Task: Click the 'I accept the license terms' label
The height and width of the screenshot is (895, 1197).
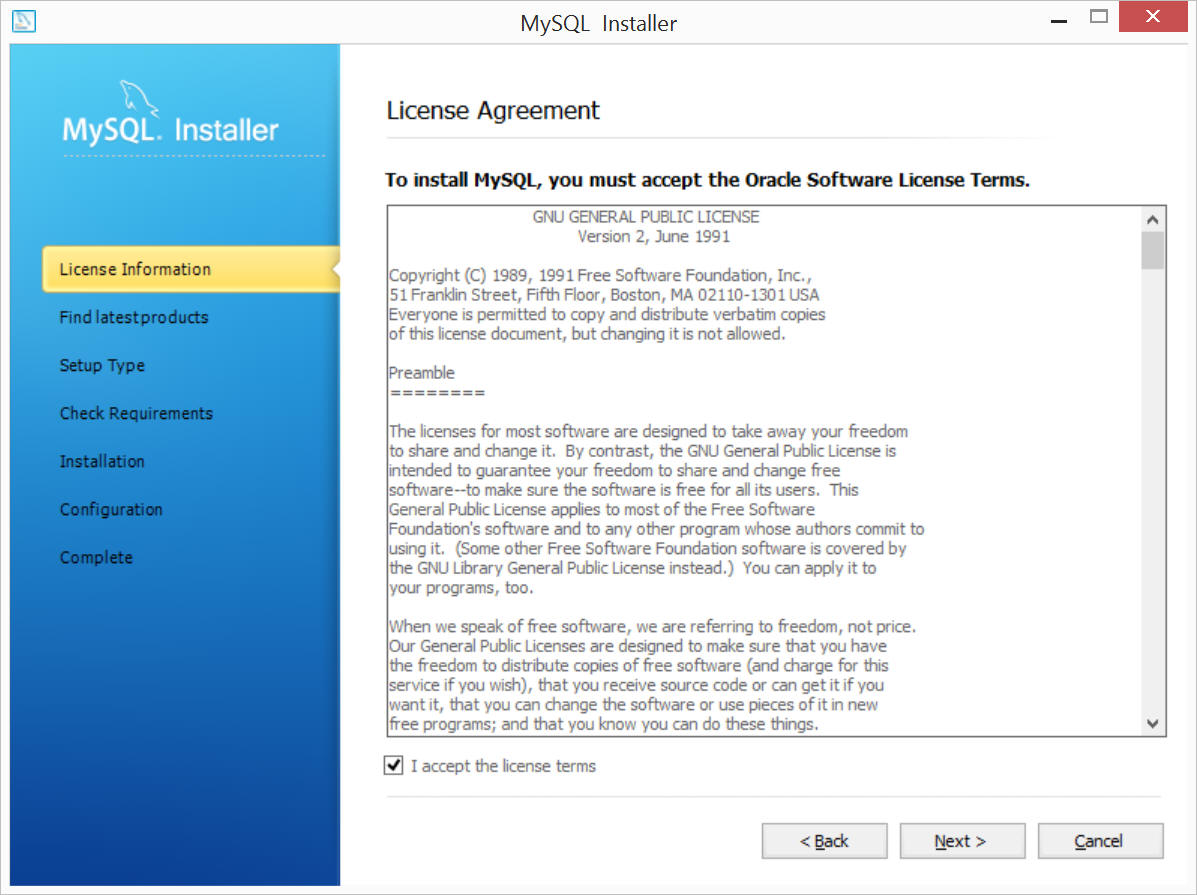Action: click(503, 766)
